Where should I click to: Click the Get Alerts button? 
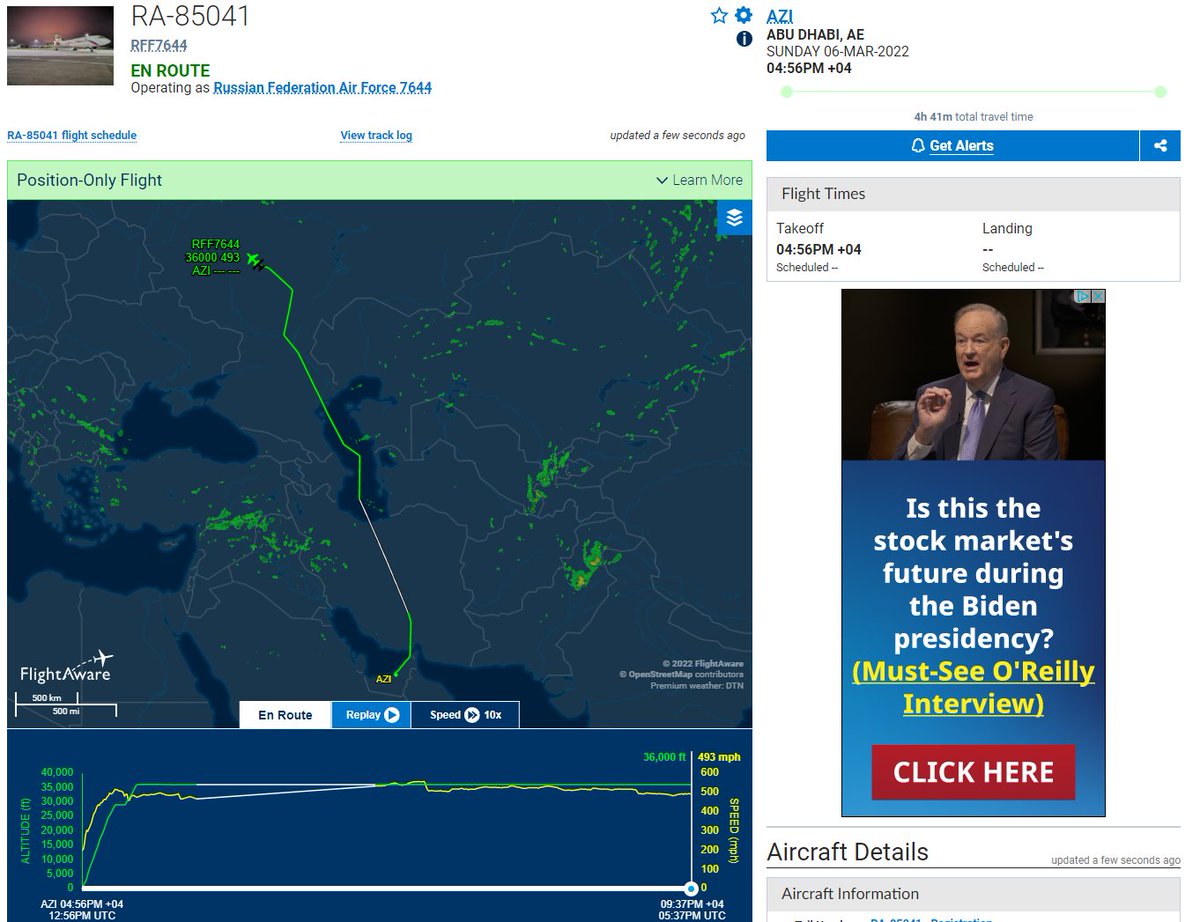tap(952, 145)
